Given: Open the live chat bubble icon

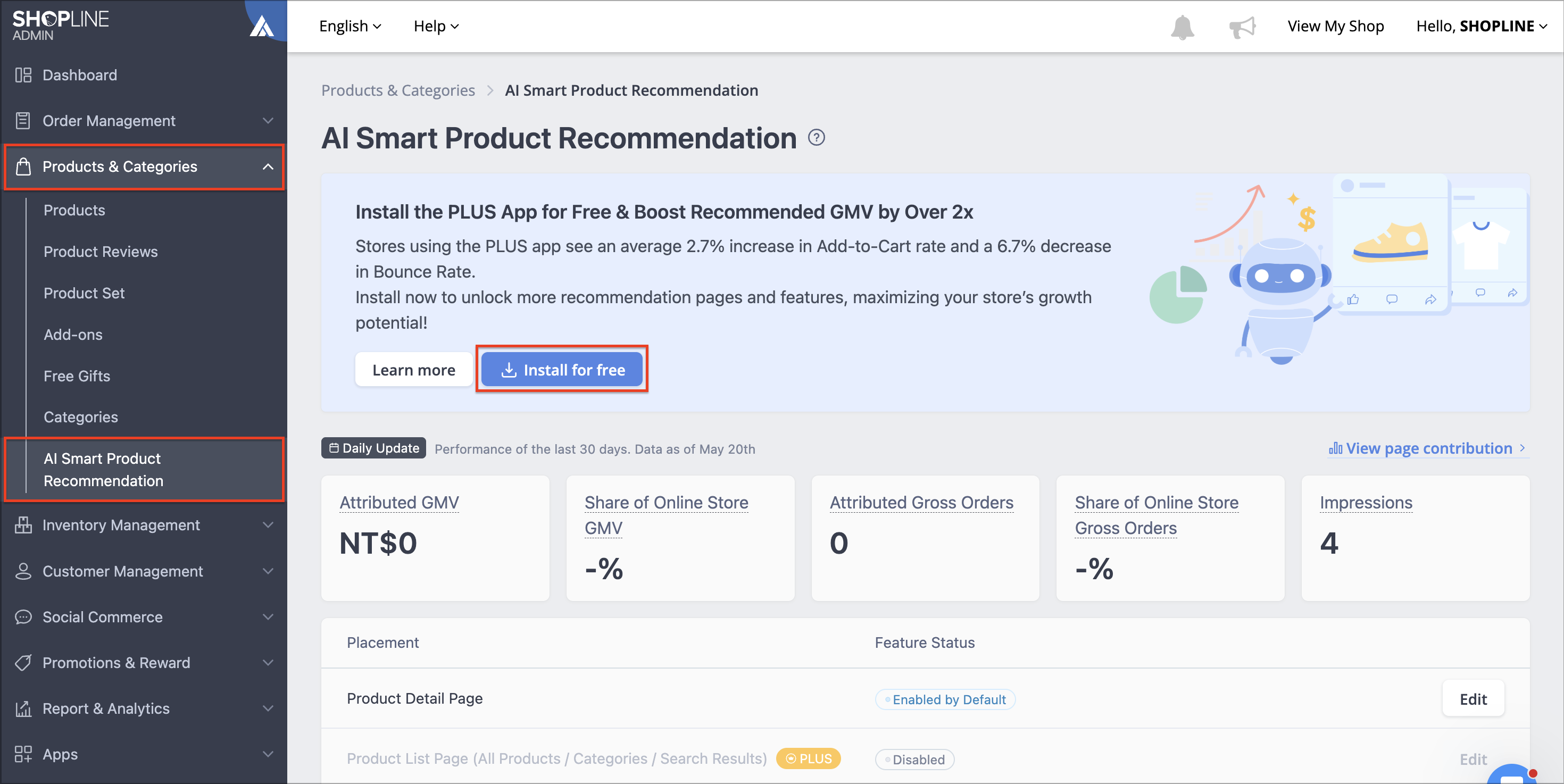Looking at the screenshot, I should pyautogui.click(x=1513, y=775).
